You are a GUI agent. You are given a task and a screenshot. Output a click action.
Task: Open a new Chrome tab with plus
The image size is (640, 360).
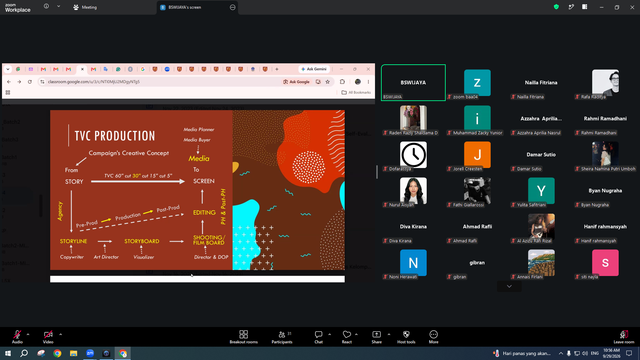(277, 69)
